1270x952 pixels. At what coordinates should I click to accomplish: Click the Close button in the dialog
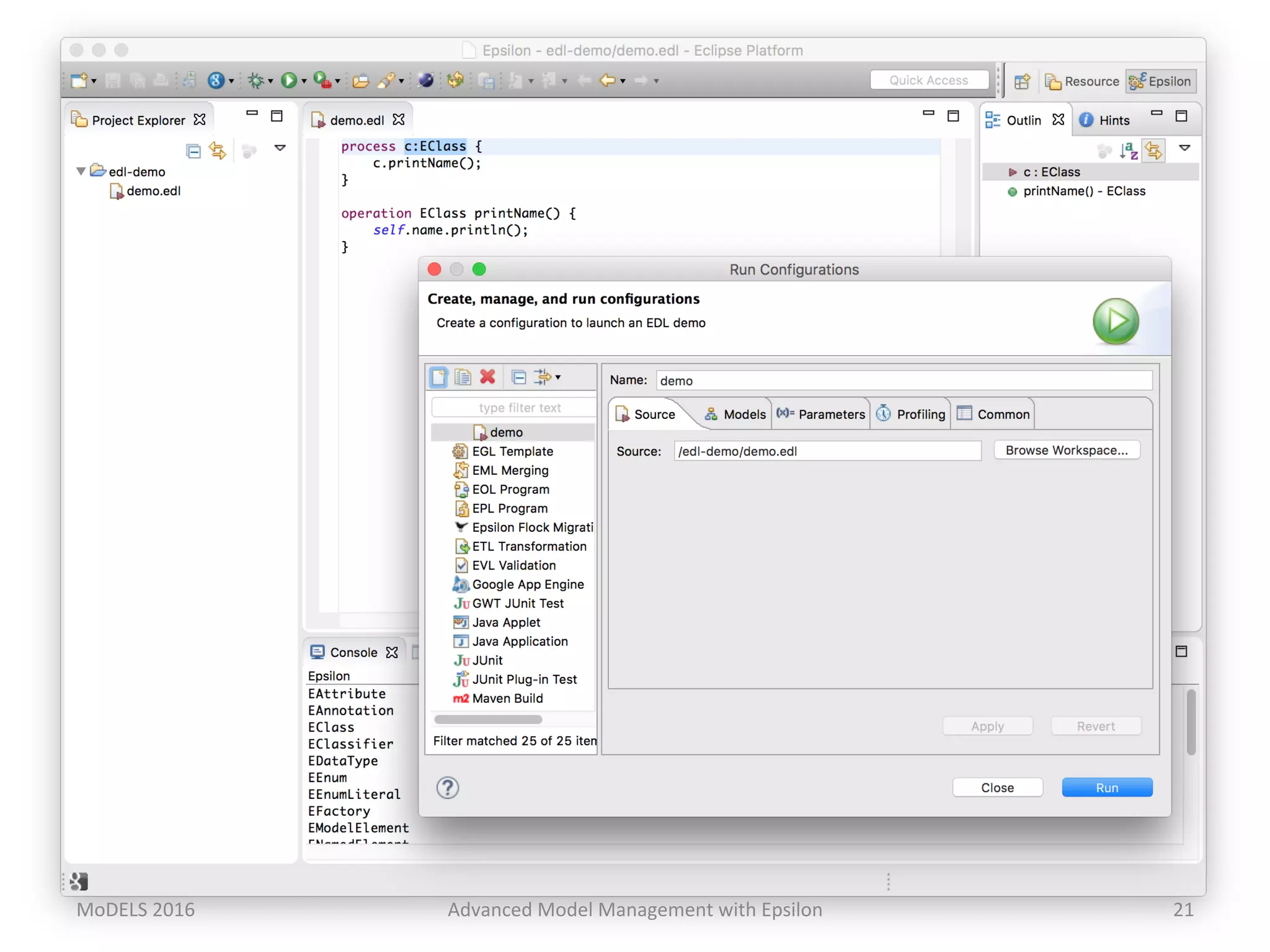(x=997, y=787)
